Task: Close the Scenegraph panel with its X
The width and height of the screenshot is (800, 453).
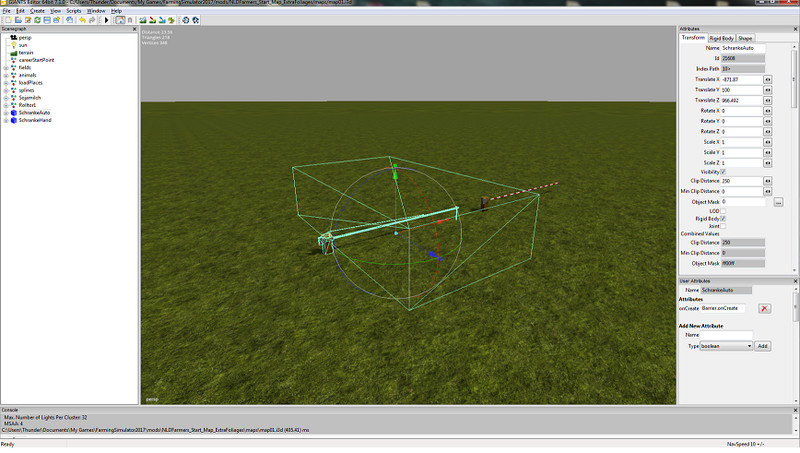Action: pyautogui.click(x=135, y=28)
